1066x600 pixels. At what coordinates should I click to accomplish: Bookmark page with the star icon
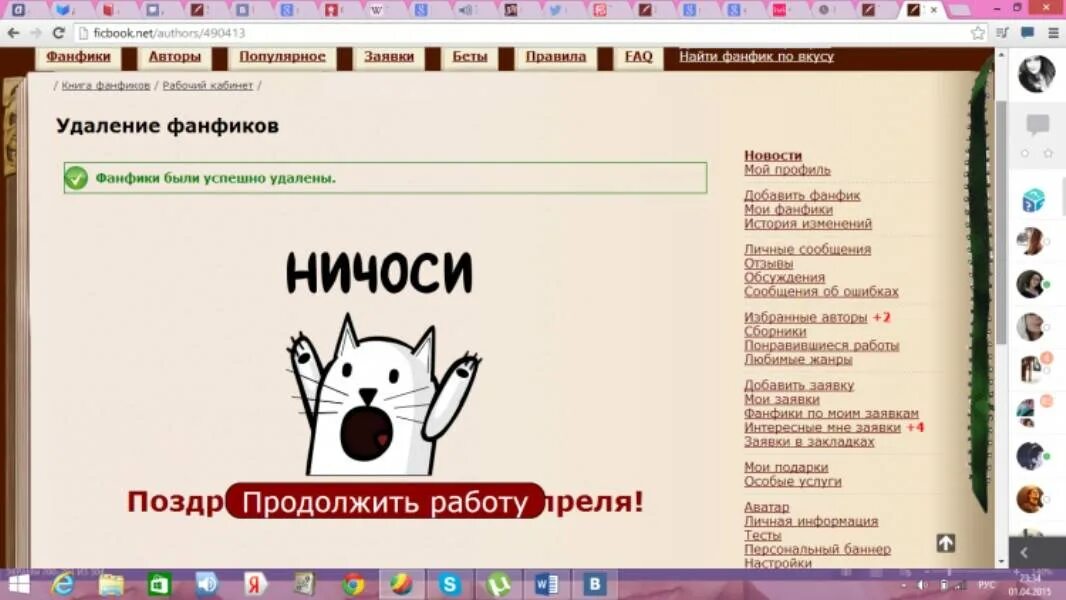[978, 33]
